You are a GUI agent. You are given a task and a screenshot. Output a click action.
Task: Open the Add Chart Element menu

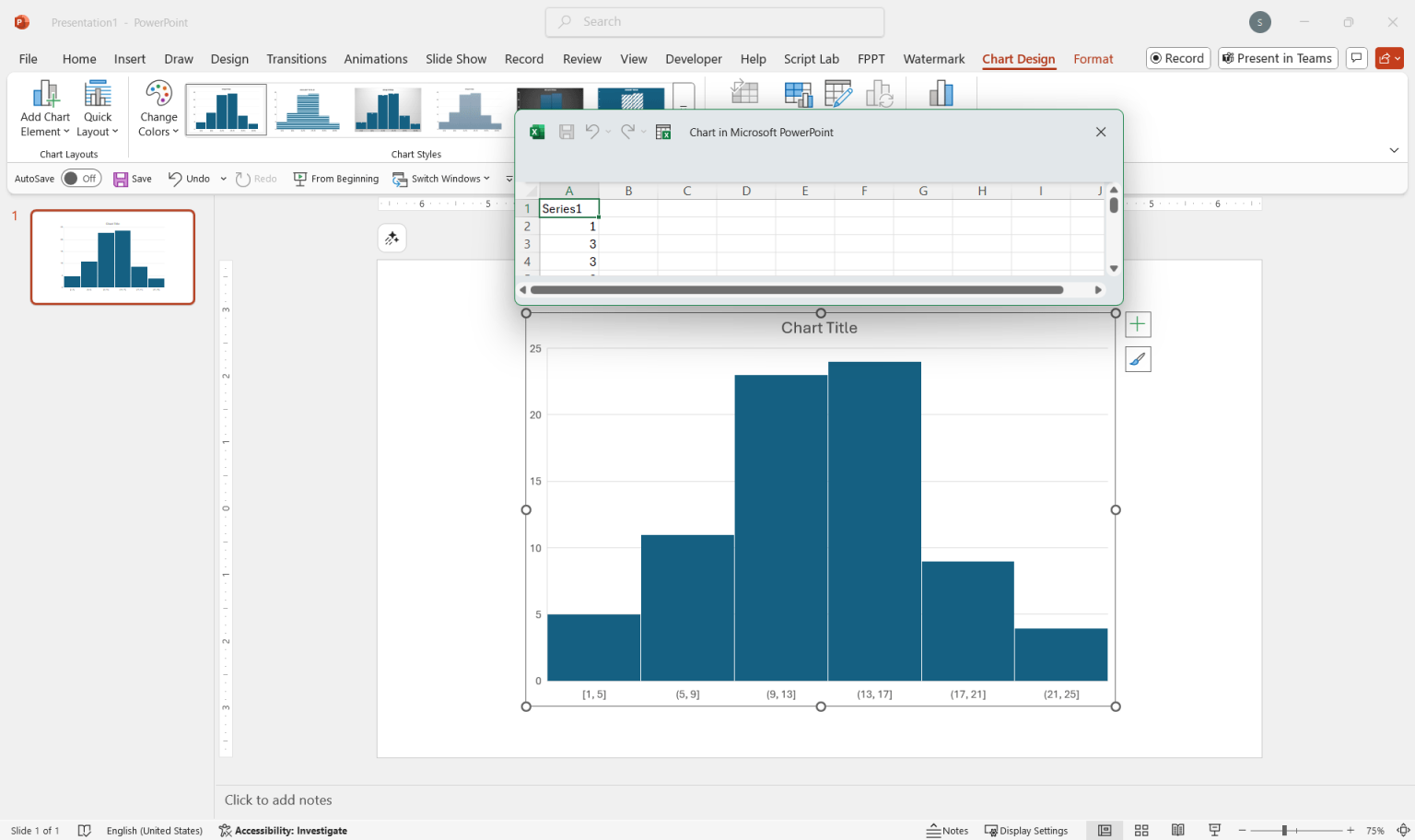(x=44, y=109)
